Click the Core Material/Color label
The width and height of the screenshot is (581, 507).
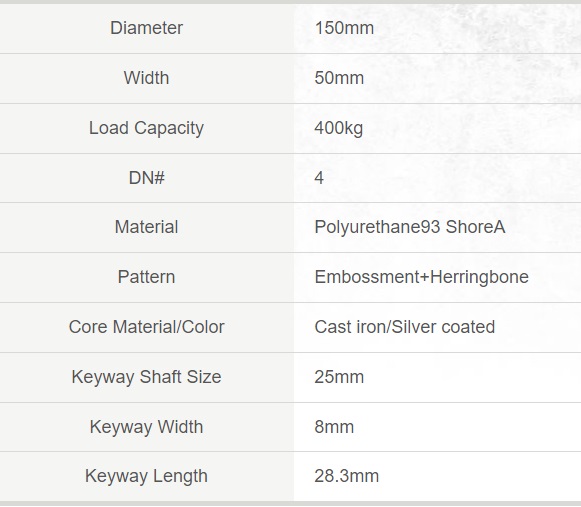[x=146, y=327]
